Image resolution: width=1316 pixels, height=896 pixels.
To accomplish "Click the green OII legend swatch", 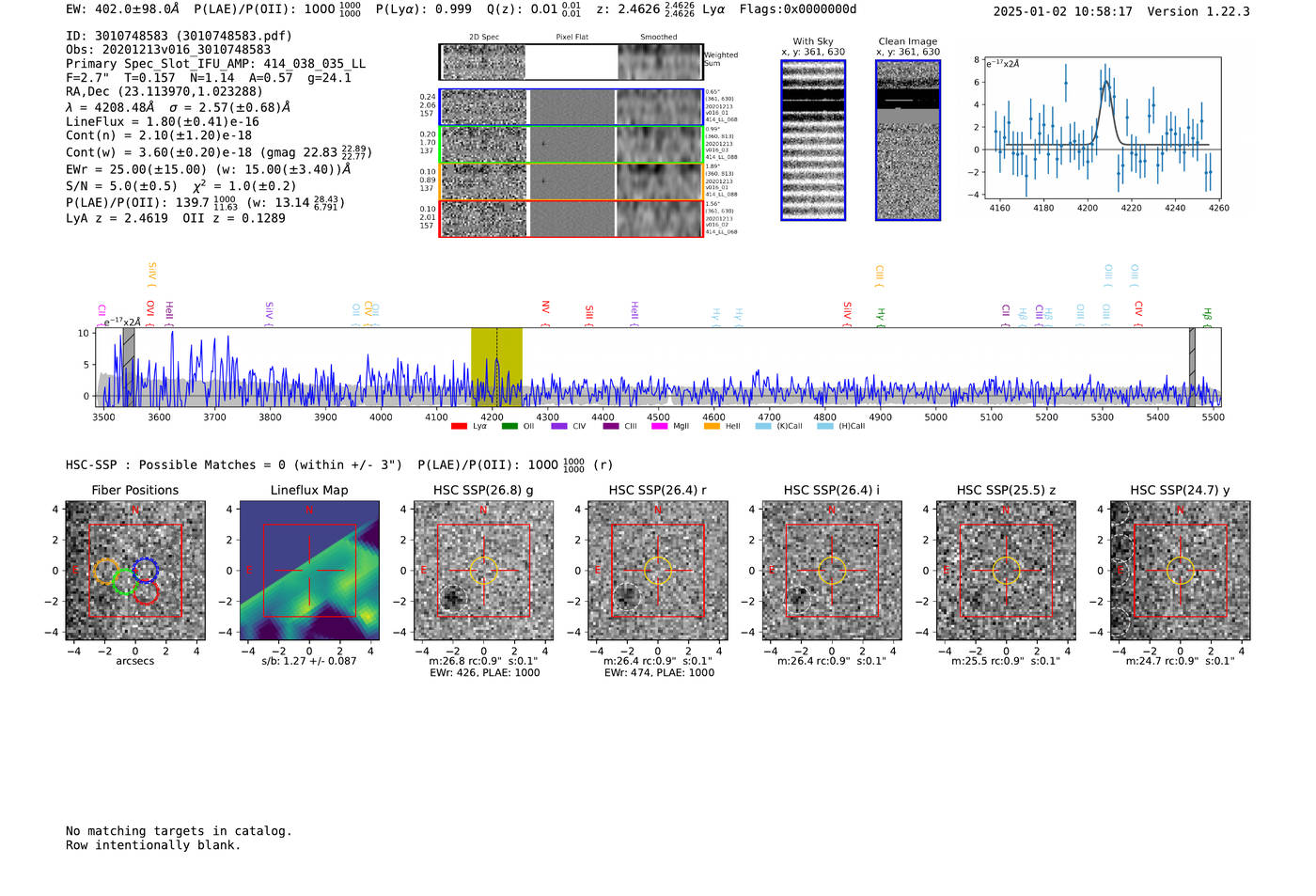I will coord(509,427).
